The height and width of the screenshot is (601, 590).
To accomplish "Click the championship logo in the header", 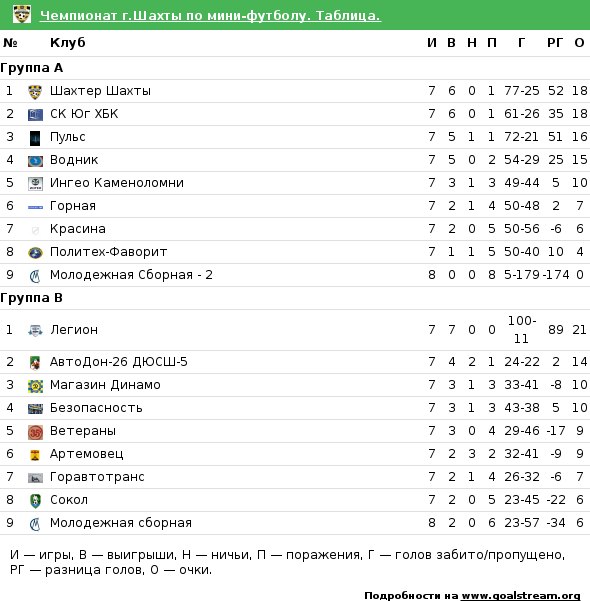I will [x=21, y=15].
